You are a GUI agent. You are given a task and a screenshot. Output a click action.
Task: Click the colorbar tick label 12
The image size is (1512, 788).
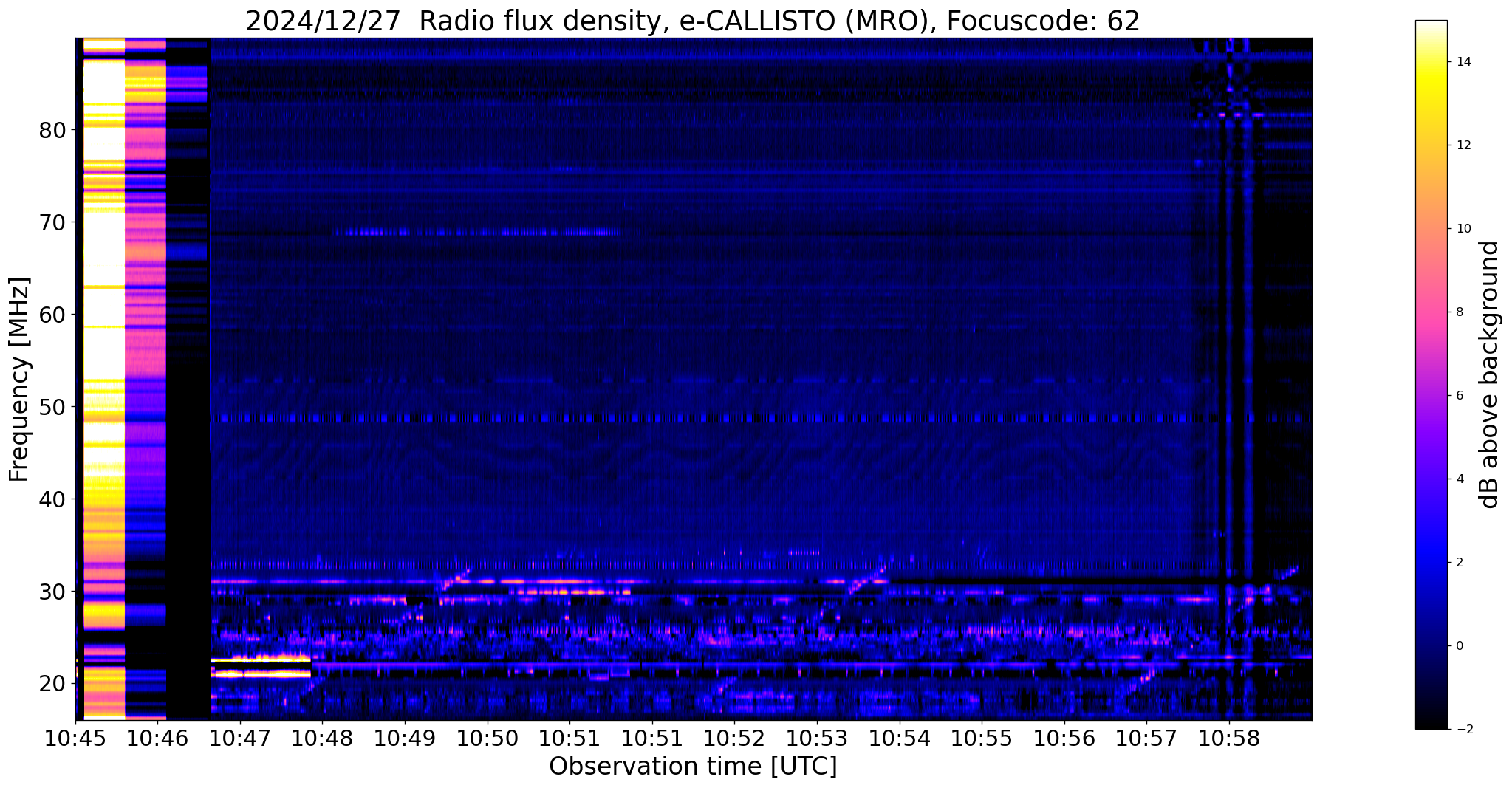coord(1463,145)
